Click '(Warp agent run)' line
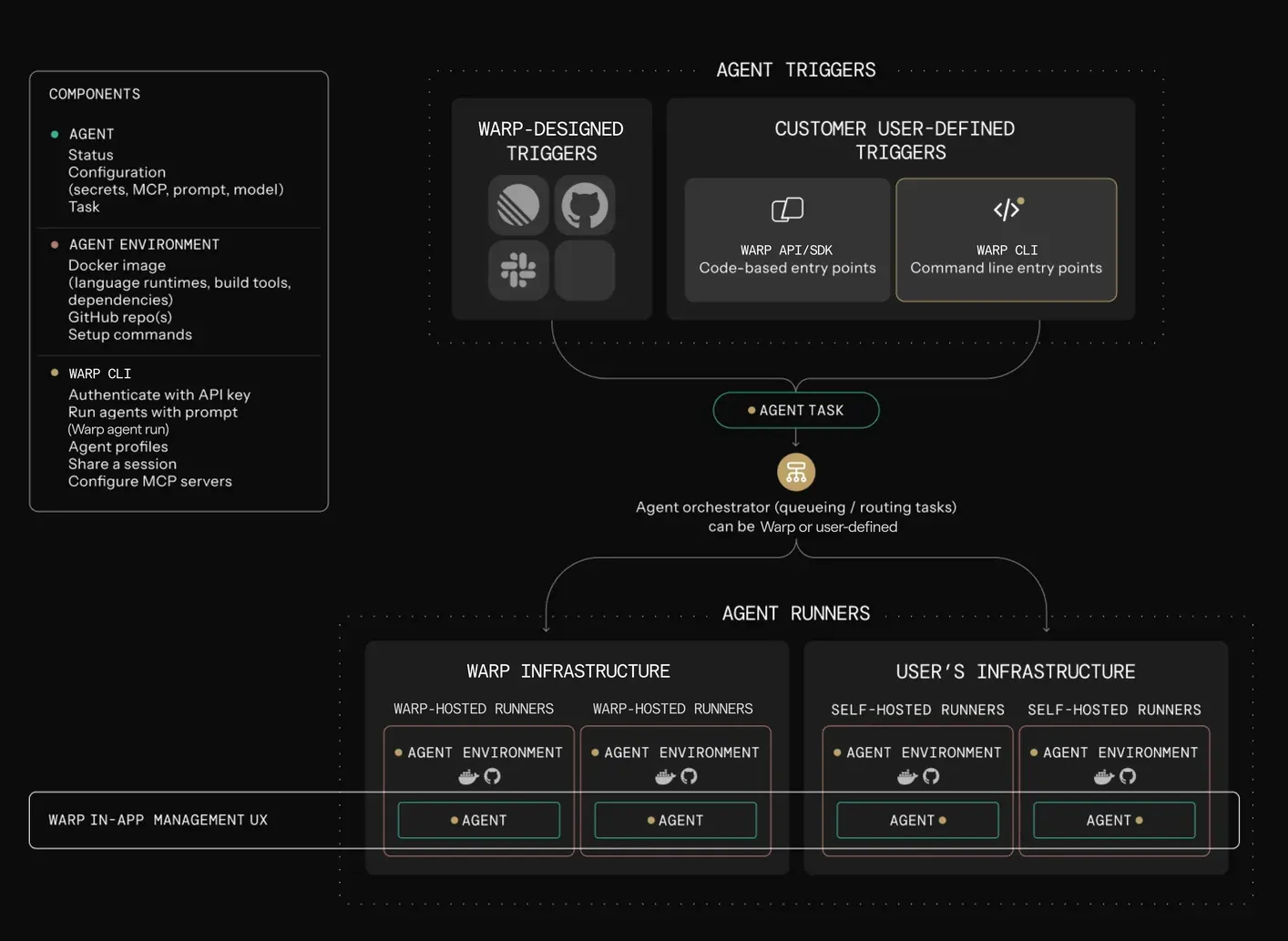 118,429
